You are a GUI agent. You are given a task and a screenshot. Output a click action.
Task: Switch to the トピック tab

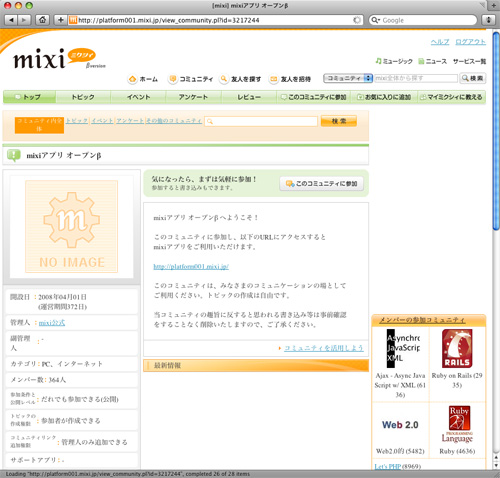83,97
